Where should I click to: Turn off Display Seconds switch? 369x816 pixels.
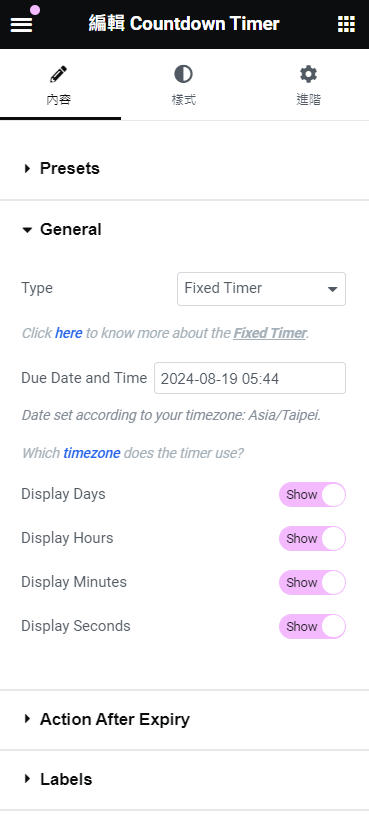[x=312, y=626]
